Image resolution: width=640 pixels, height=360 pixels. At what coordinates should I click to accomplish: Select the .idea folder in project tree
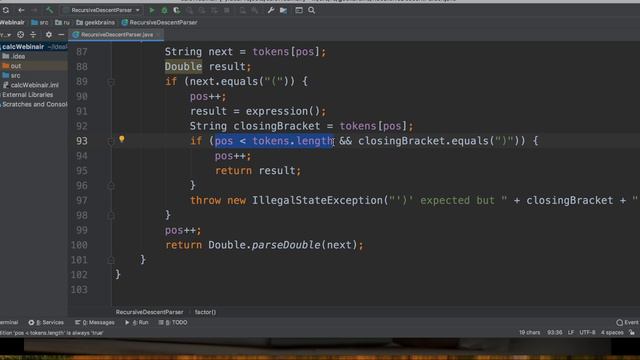click(14, 56)
